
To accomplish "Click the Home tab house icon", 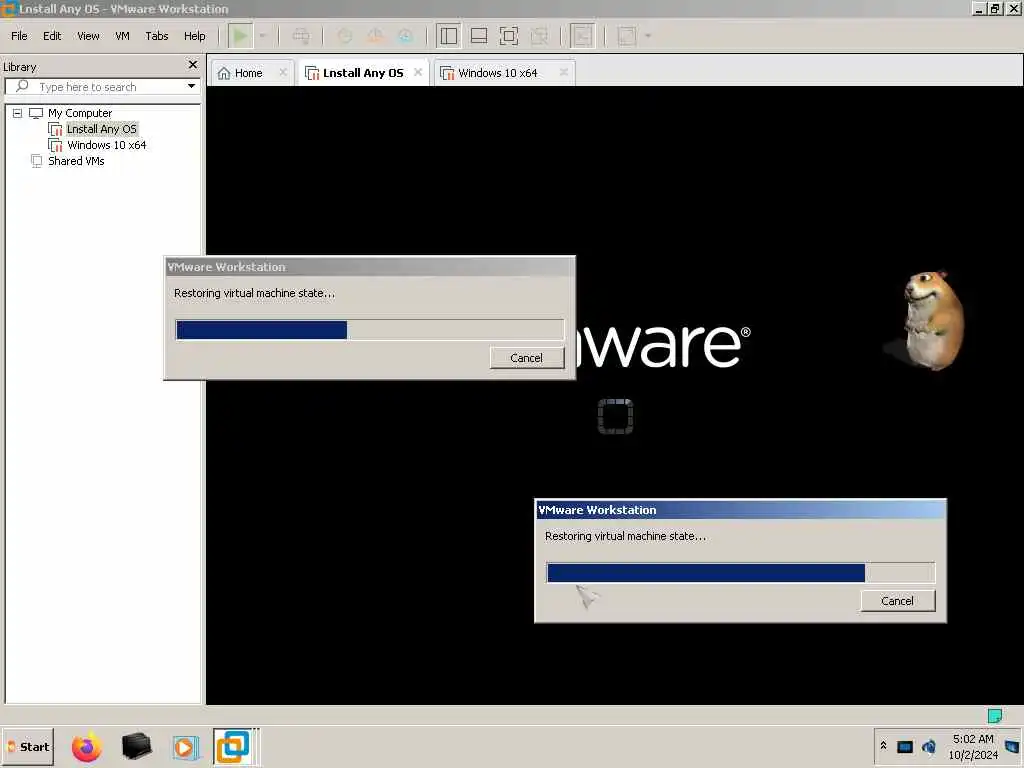I will coord(224,72).
